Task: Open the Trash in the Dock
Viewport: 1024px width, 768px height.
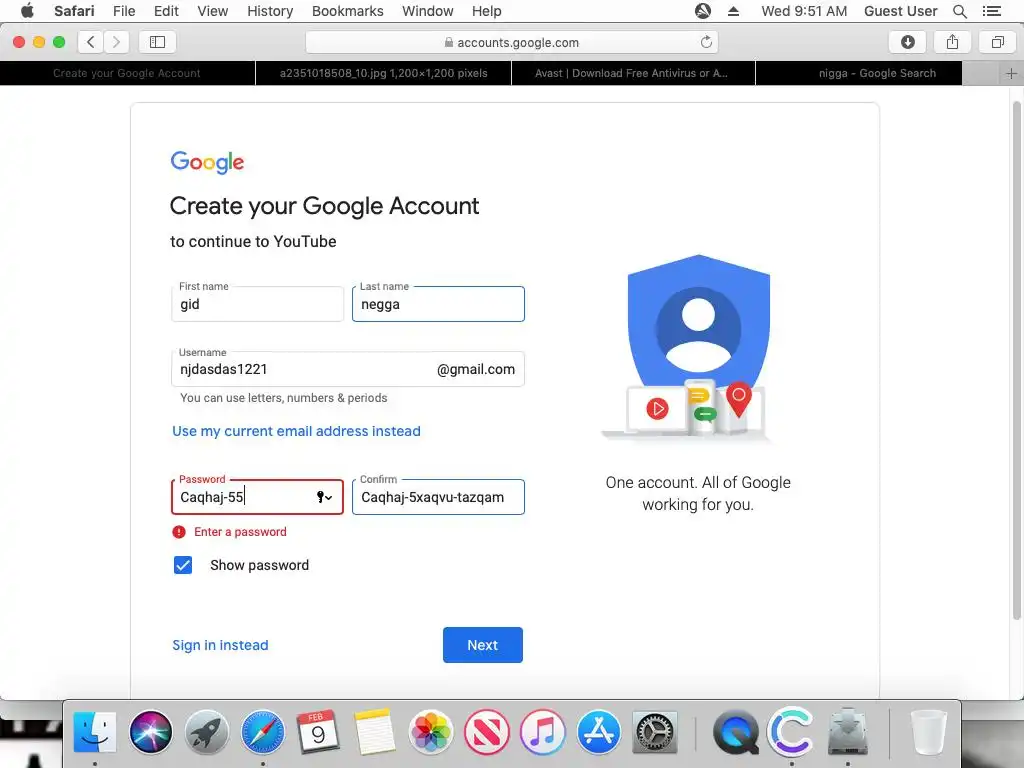Action: (x=928, y=732)
